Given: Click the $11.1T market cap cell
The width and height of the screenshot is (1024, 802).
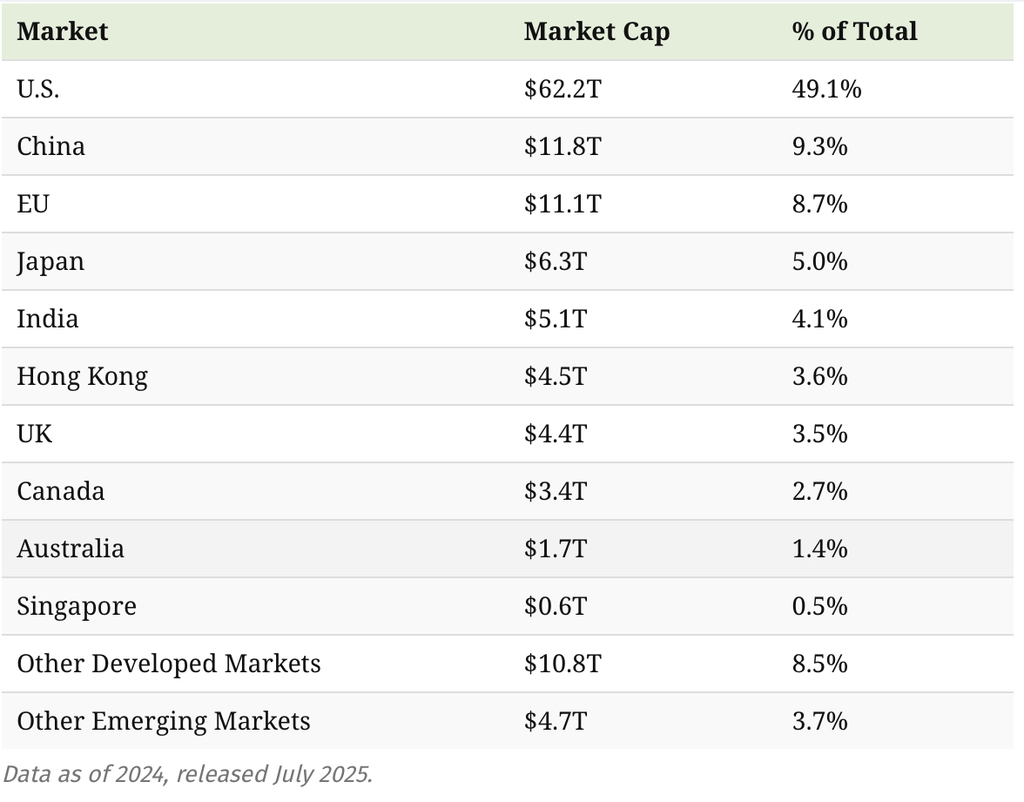Looking at the screenshot, I should coord(562,204).
